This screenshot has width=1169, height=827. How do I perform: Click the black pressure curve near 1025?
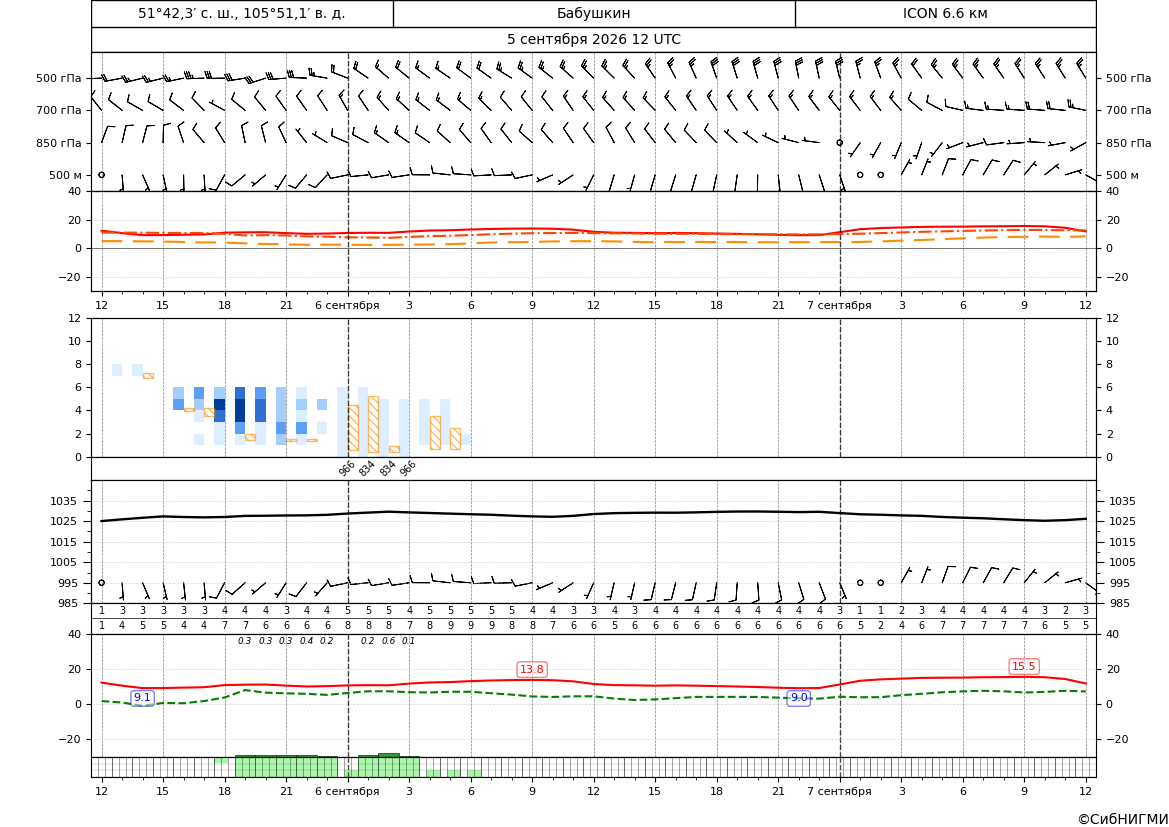pyautogui.click(x=593, y=515)
